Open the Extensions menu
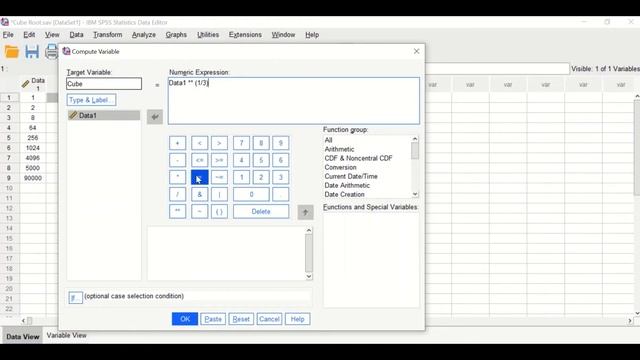This screenshot has height=360, width=640. [245, 35]
